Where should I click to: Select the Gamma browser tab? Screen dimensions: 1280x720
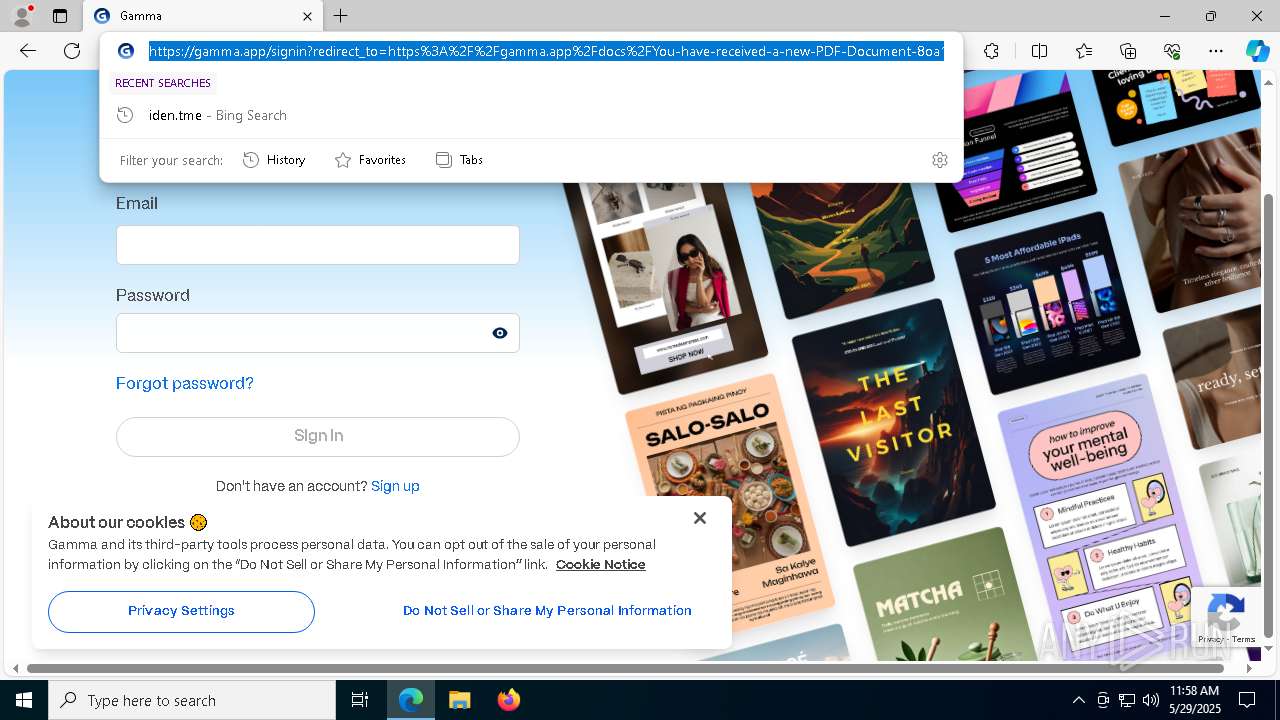coord(203,16)
